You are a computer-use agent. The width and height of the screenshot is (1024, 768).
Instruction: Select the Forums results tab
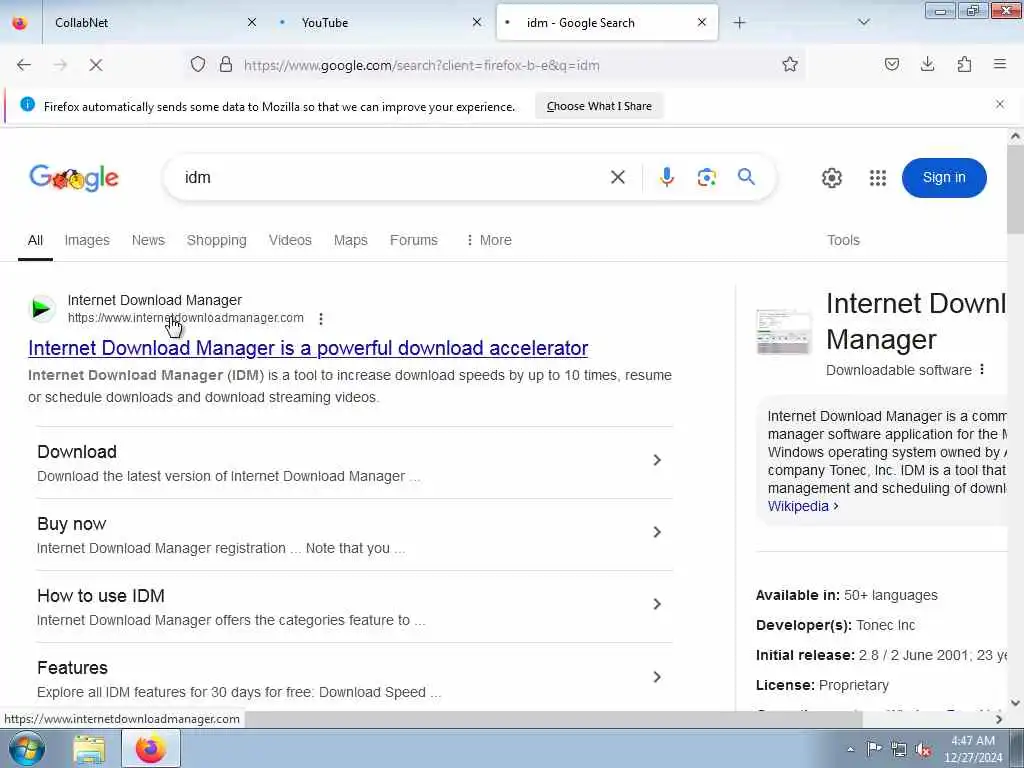click(x=413, y=240)
